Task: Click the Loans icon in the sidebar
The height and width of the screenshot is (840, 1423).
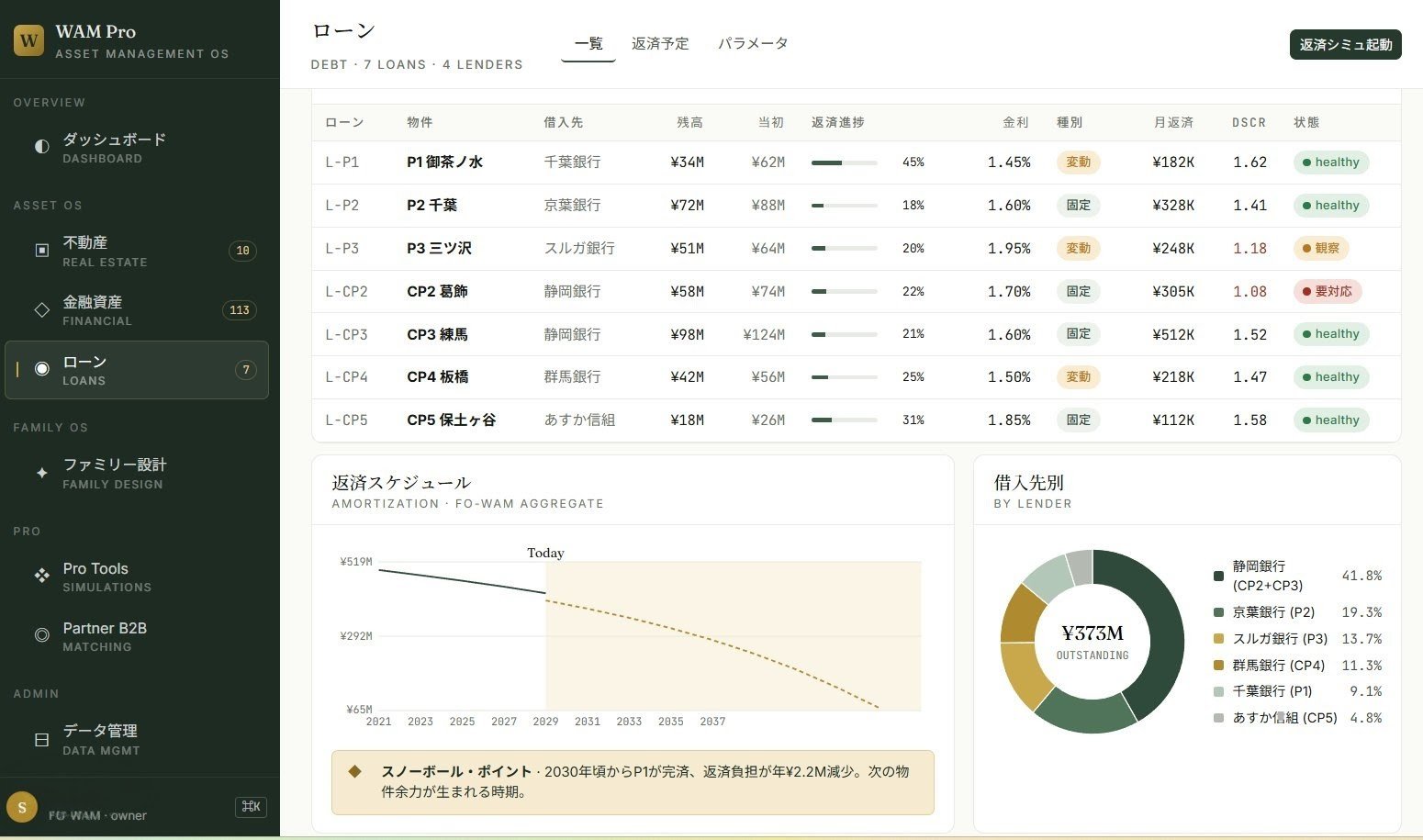Action: click(x=41, y=369)
